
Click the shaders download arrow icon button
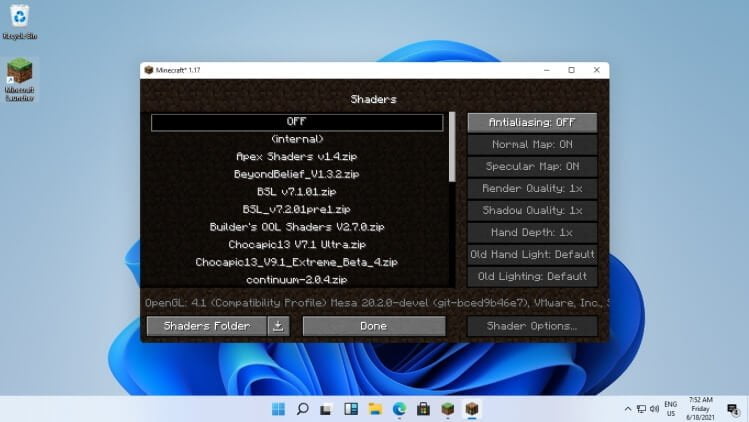point(278,326)
